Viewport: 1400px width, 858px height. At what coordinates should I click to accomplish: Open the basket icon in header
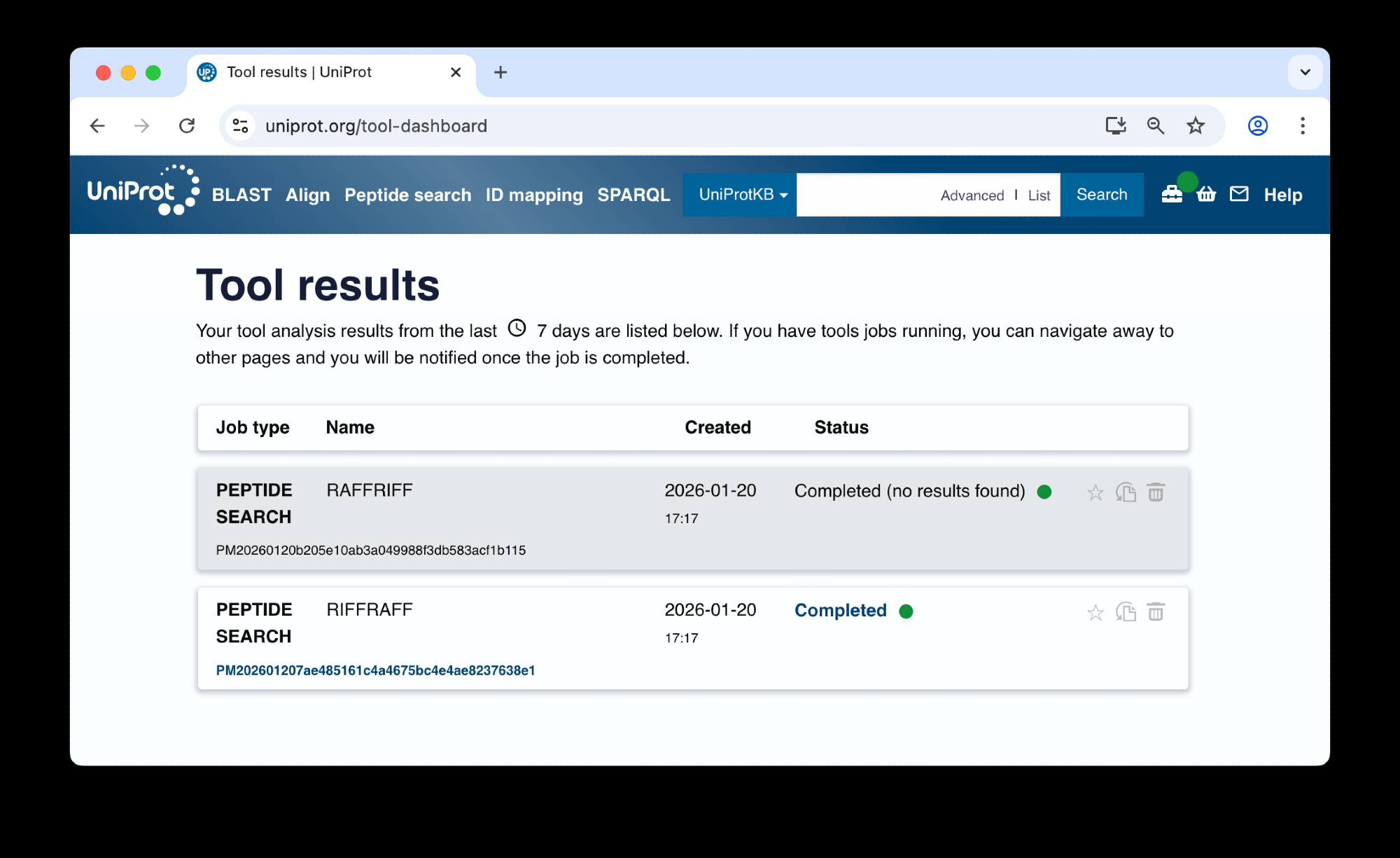pos(1206,195)
